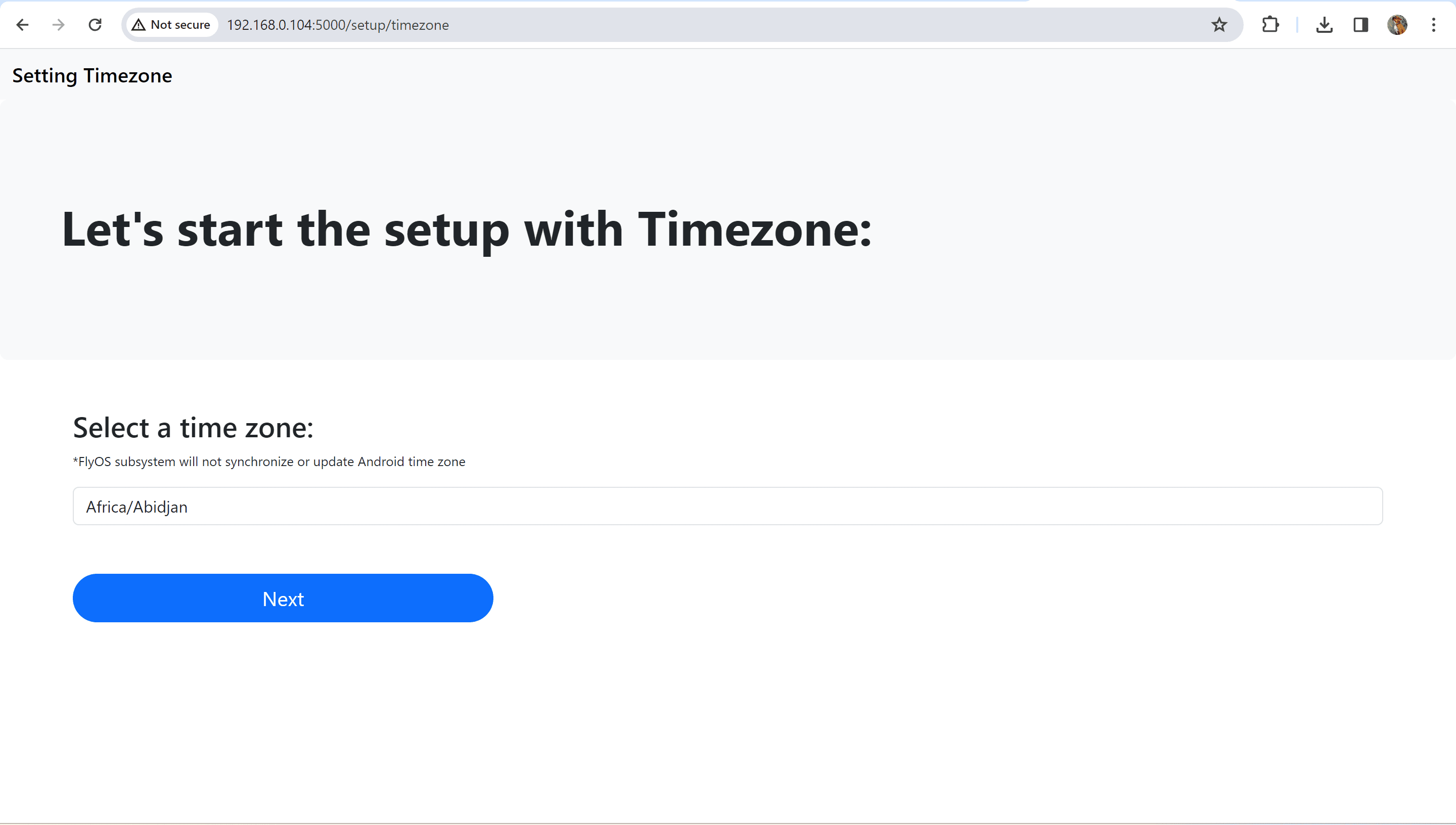Click the browser forward arrow
This screenshot has height=825, width=1456.
pos(58,25)
